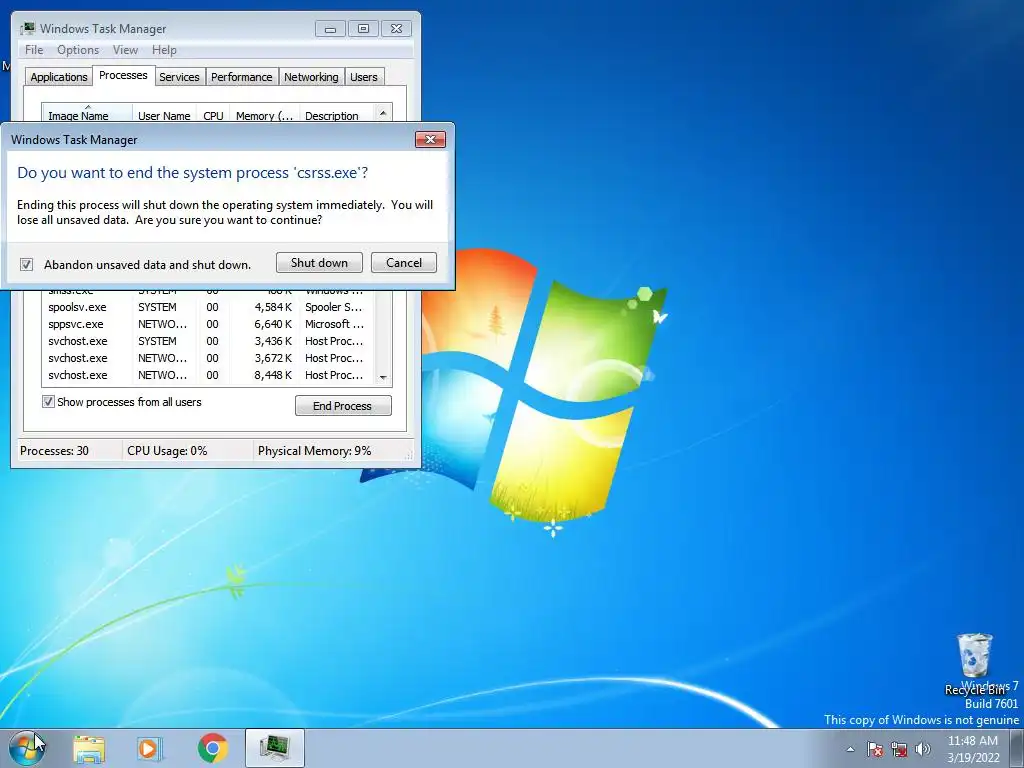Click the Action Center flag icon

click(875, 749)
